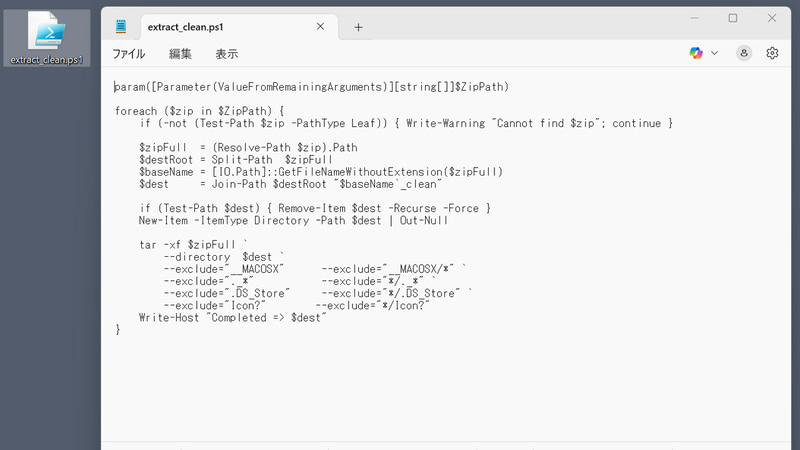Image resolution: width=800 pixels, height=450 pixels.
Task: Click the 'Write-Host "Completed => $dest"' line
Action: tap(233, 318)
